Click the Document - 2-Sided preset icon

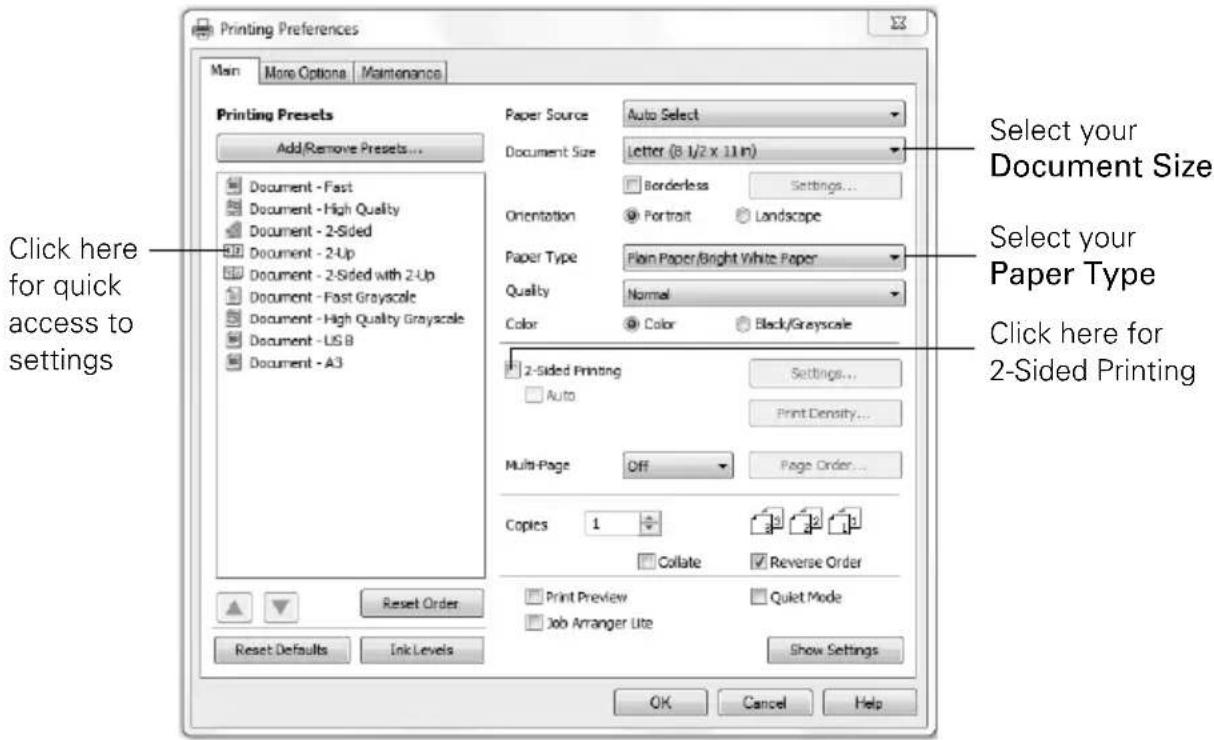[236, 230]
